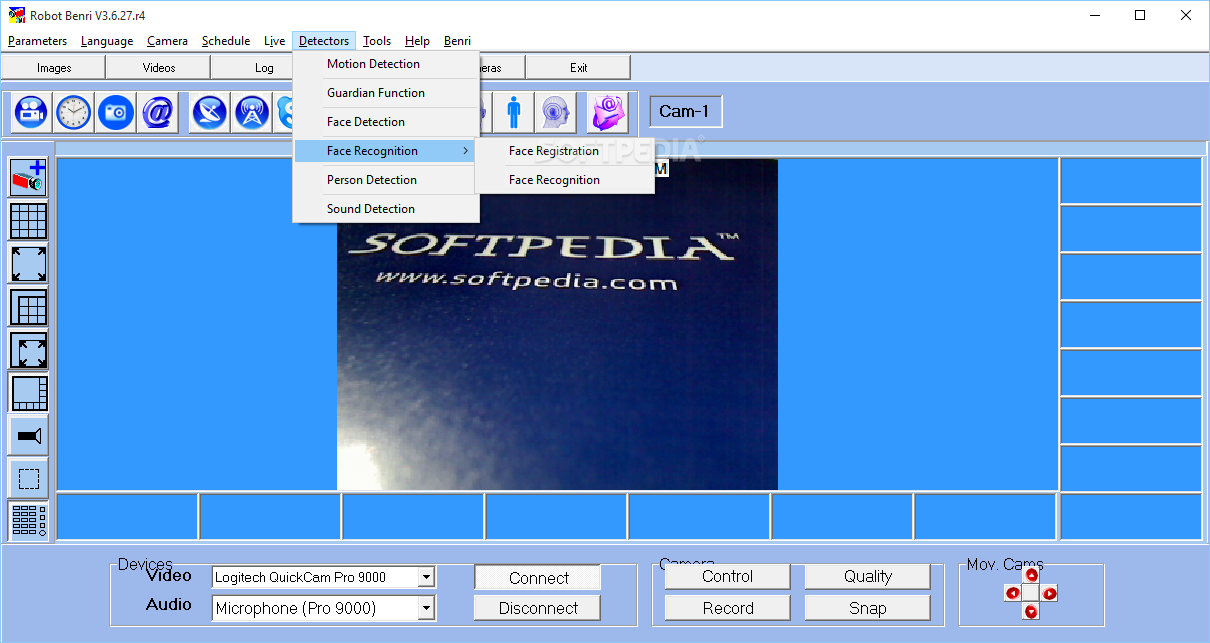Click the broadcast antenna tower icon

(x=251, y=113)
